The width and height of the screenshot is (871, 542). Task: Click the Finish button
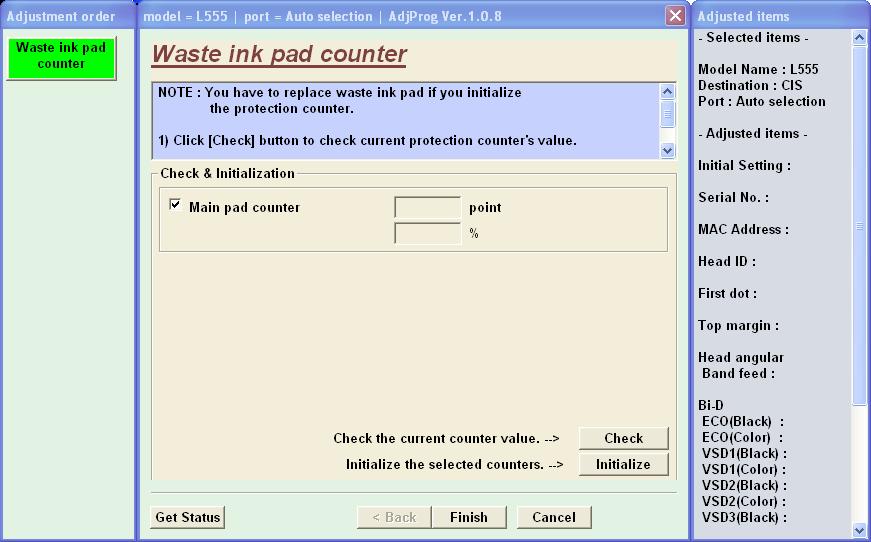point(468,517)
